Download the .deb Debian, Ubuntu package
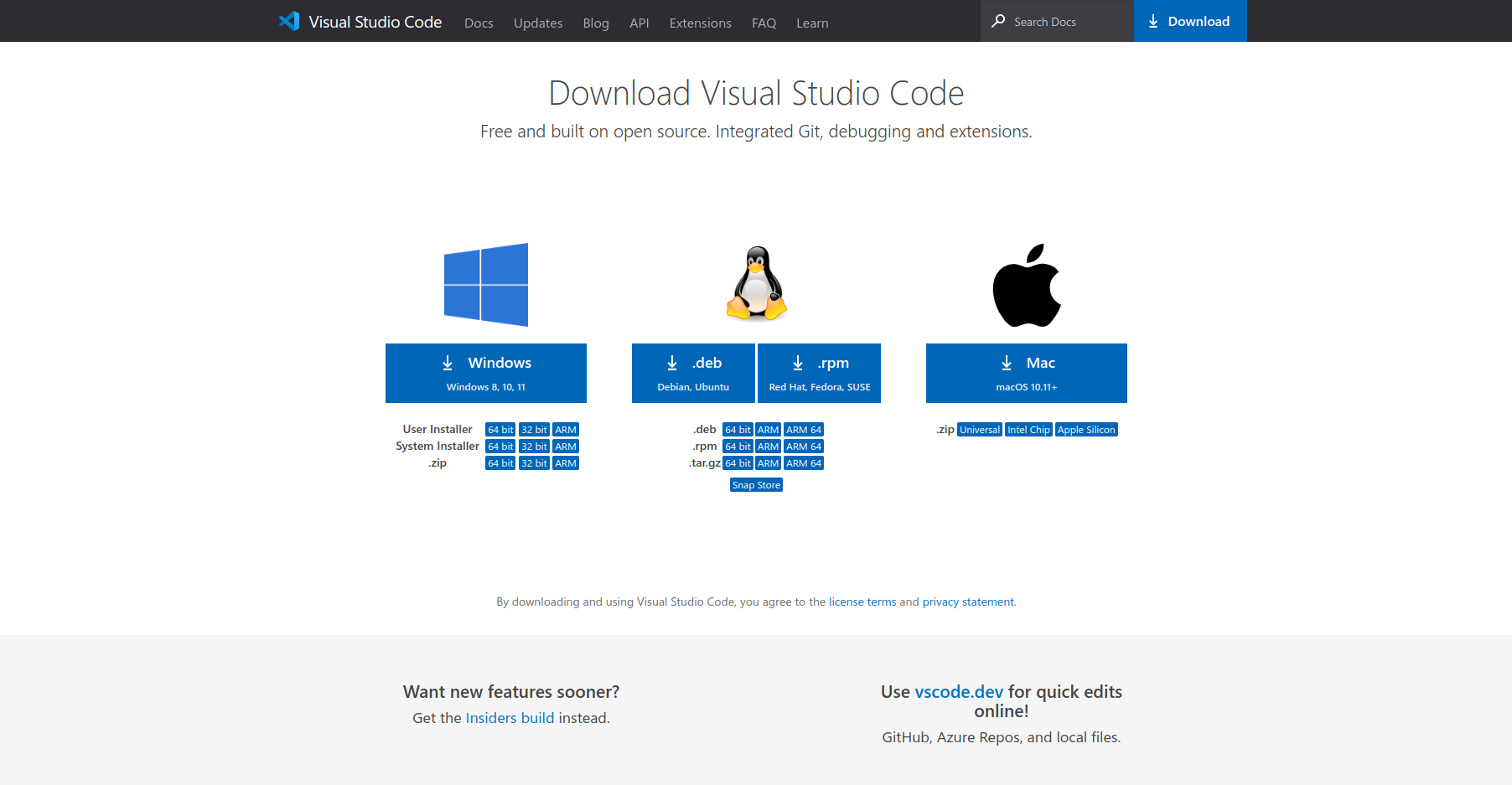Viewport: 1512px width, 785px height. pyautogui.click(x=693, y=373)
